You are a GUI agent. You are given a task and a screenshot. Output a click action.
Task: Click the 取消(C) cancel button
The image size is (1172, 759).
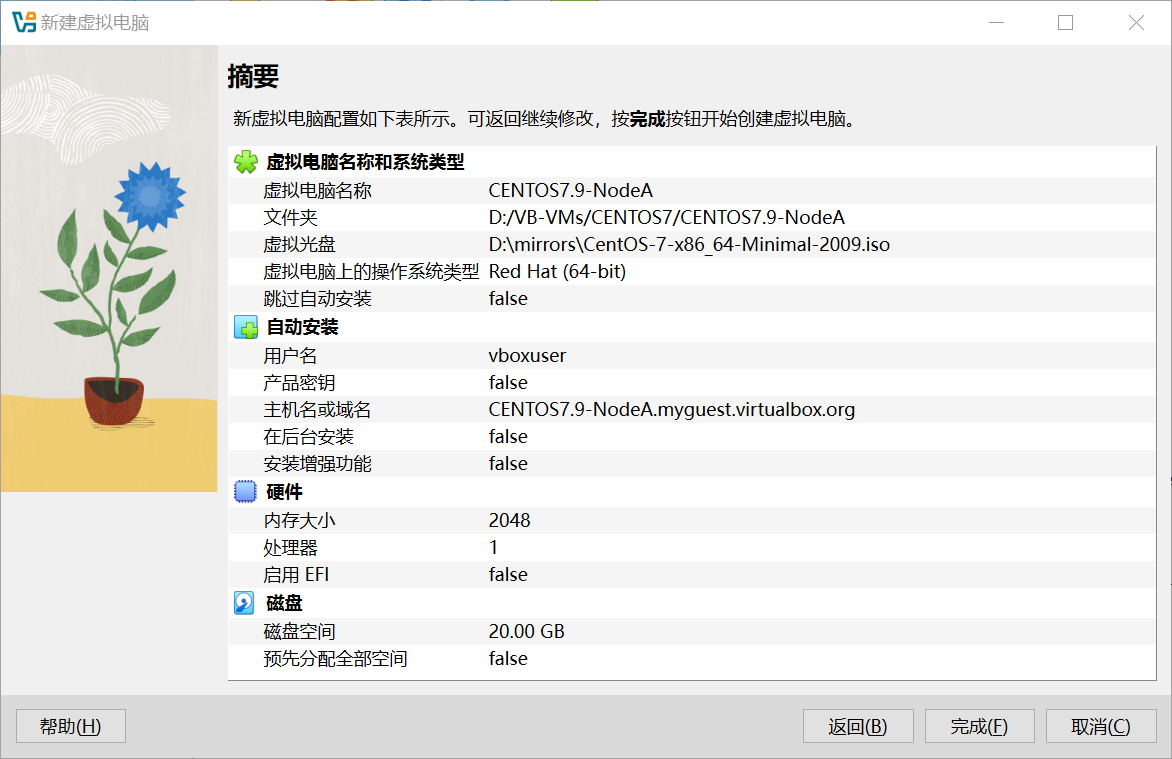point(1101,726)
